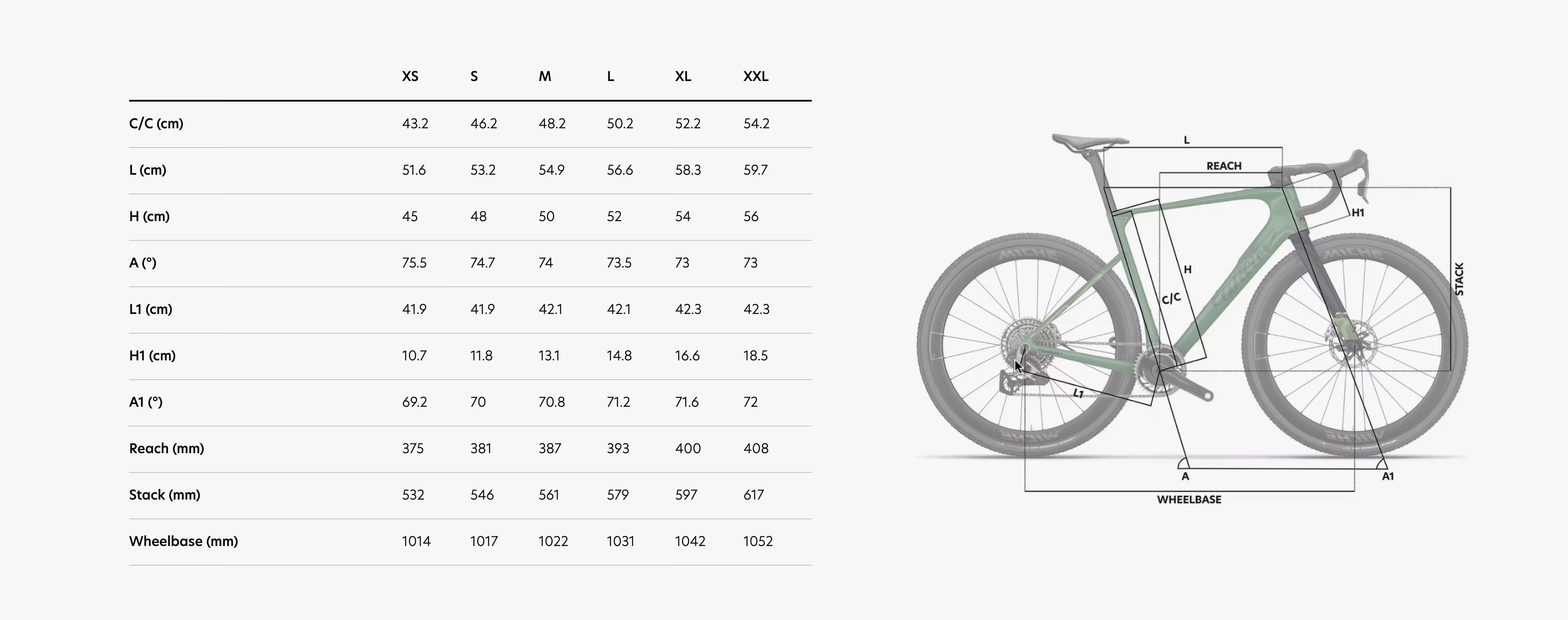
Task: Click the L1 chainstay label on the diagram
Action: tap(1078, 394)
